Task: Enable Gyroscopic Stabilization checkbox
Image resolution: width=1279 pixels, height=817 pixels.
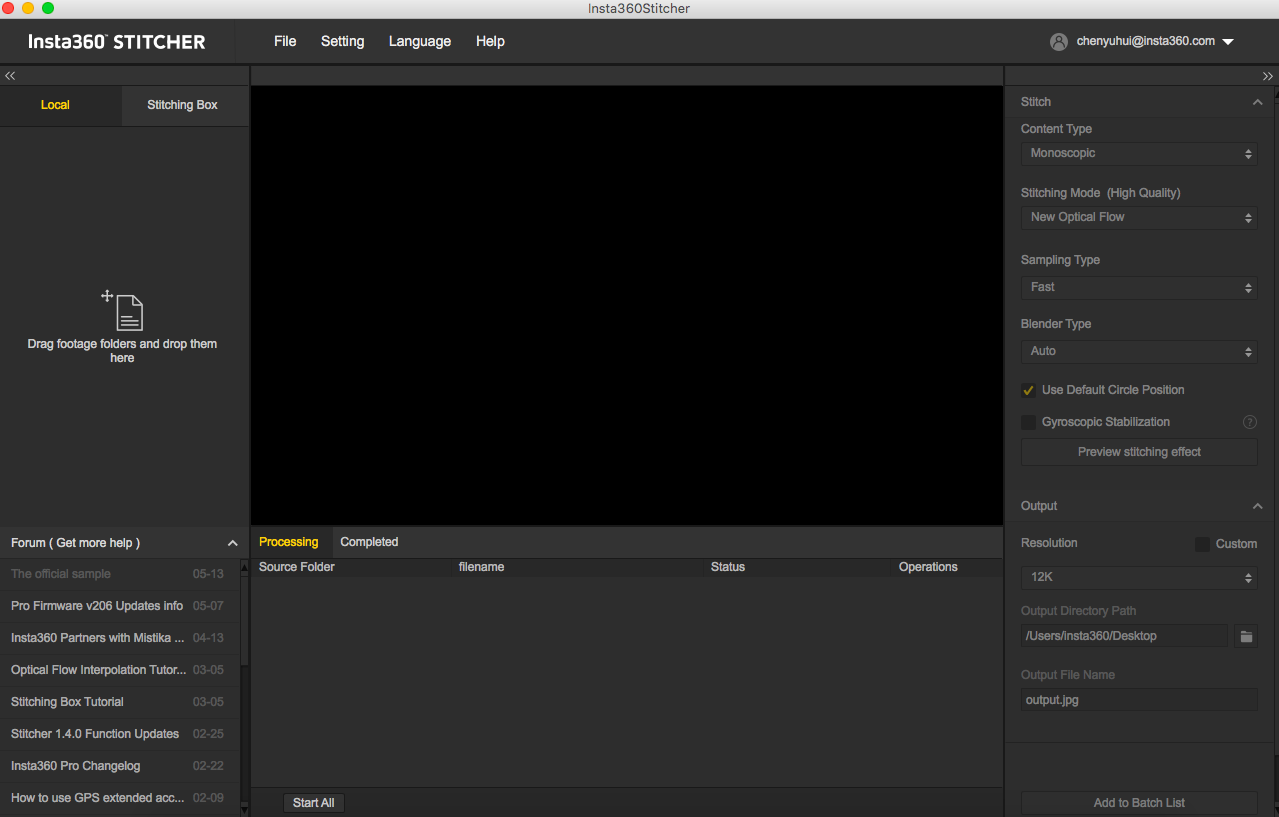Action: 1028,422
